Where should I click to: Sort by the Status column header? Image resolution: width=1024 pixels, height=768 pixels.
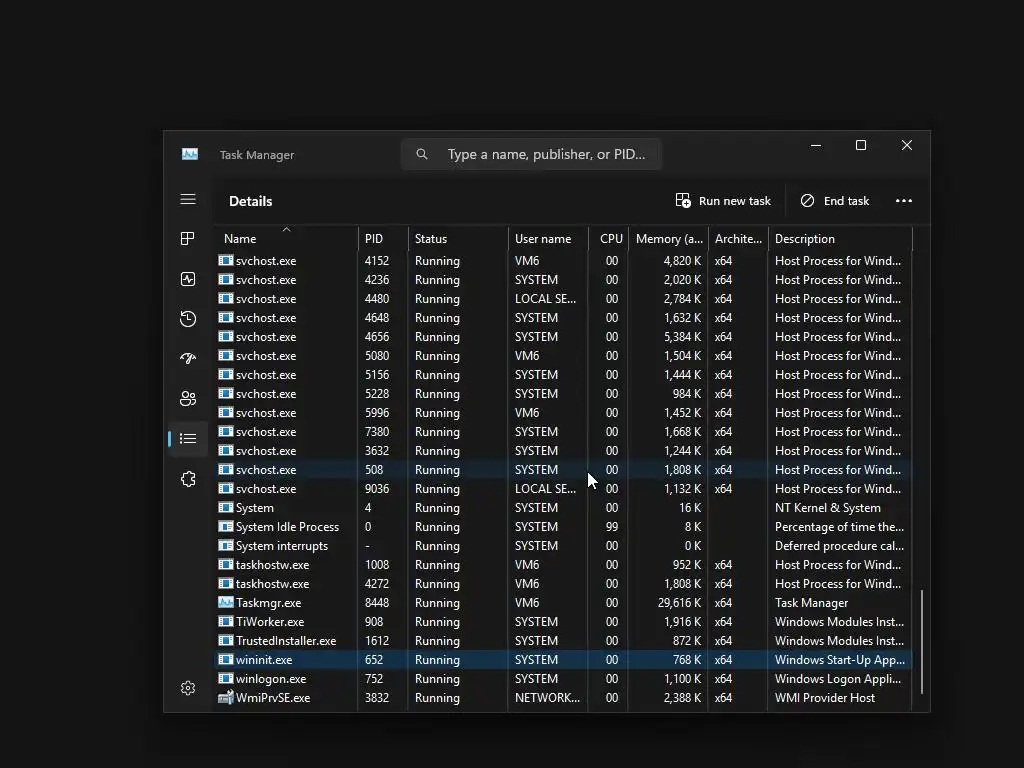pyautogui.click(x=458, y=238)
